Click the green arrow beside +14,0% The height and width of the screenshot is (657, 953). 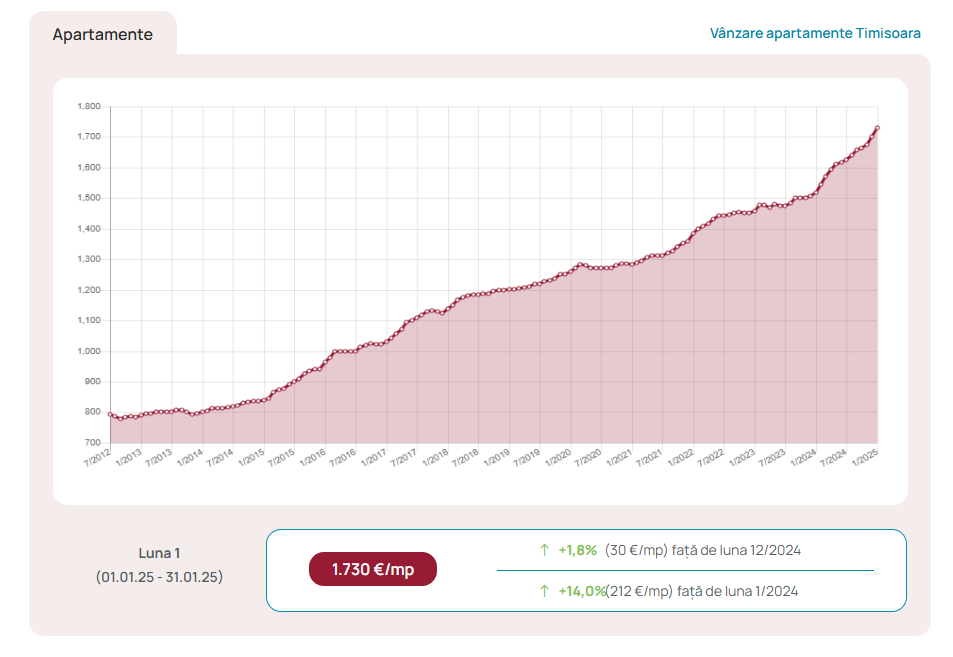tap(544, 591)
